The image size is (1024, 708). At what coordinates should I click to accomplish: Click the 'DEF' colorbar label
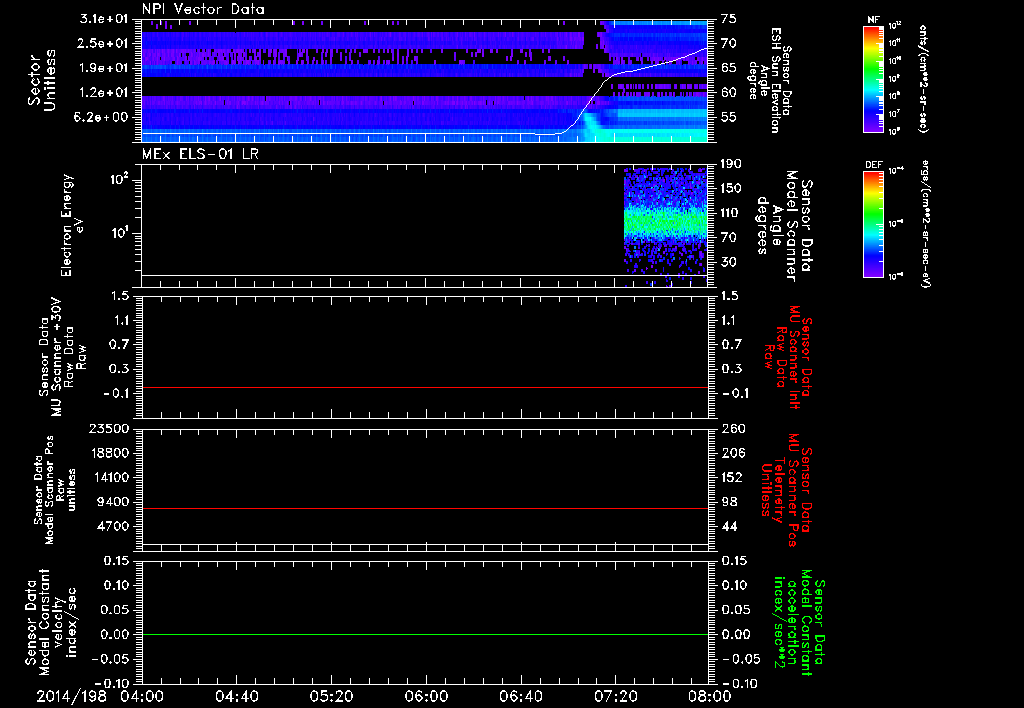click(x=873, y=165)
